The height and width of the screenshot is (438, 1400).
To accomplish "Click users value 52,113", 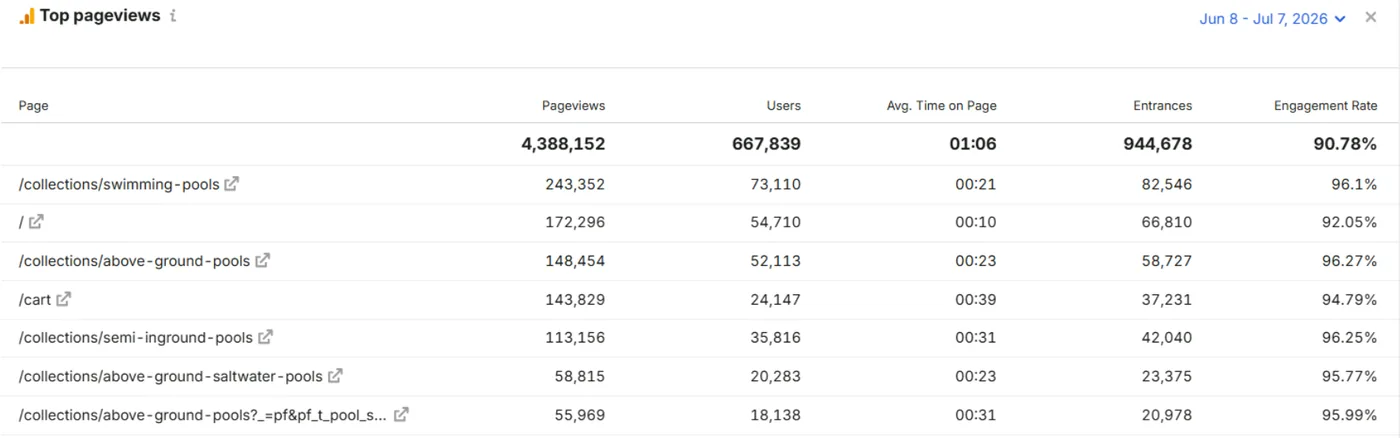I will 776,261.
